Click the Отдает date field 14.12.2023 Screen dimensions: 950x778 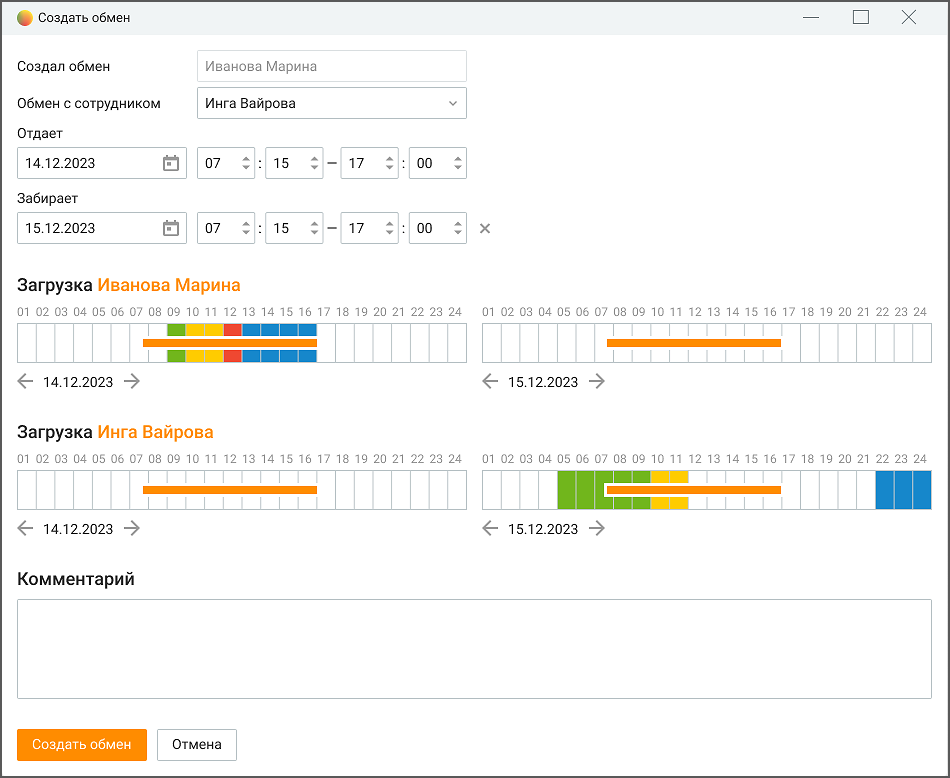click(x=102, y=163)
